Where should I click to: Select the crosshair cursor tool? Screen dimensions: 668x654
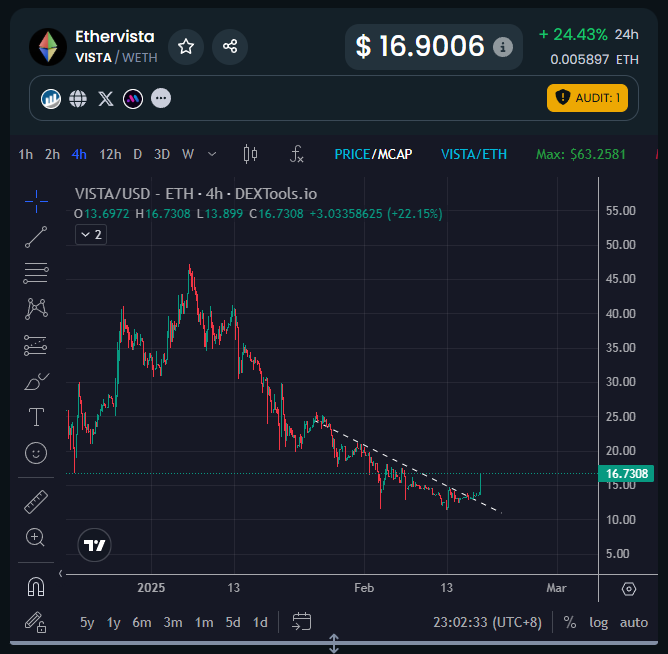point(36,202)
